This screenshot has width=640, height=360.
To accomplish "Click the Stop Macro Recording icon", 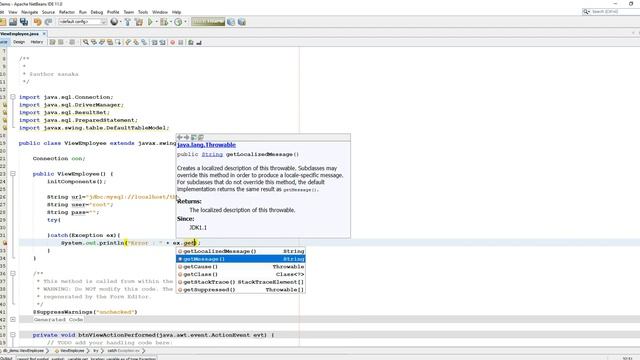I will point(181,42).
